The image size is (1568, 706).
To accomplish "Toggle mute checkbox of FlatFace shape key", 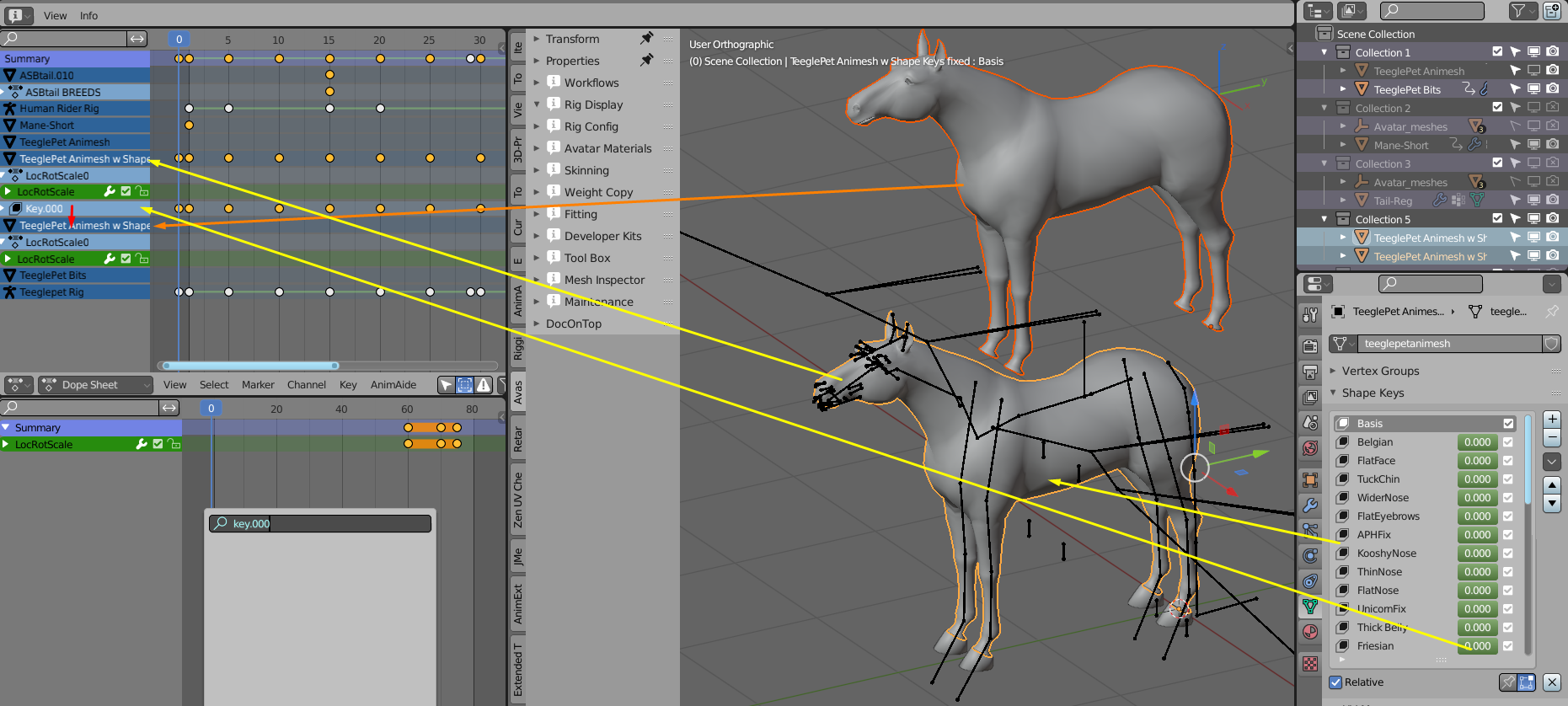I will click(1508, 461).
